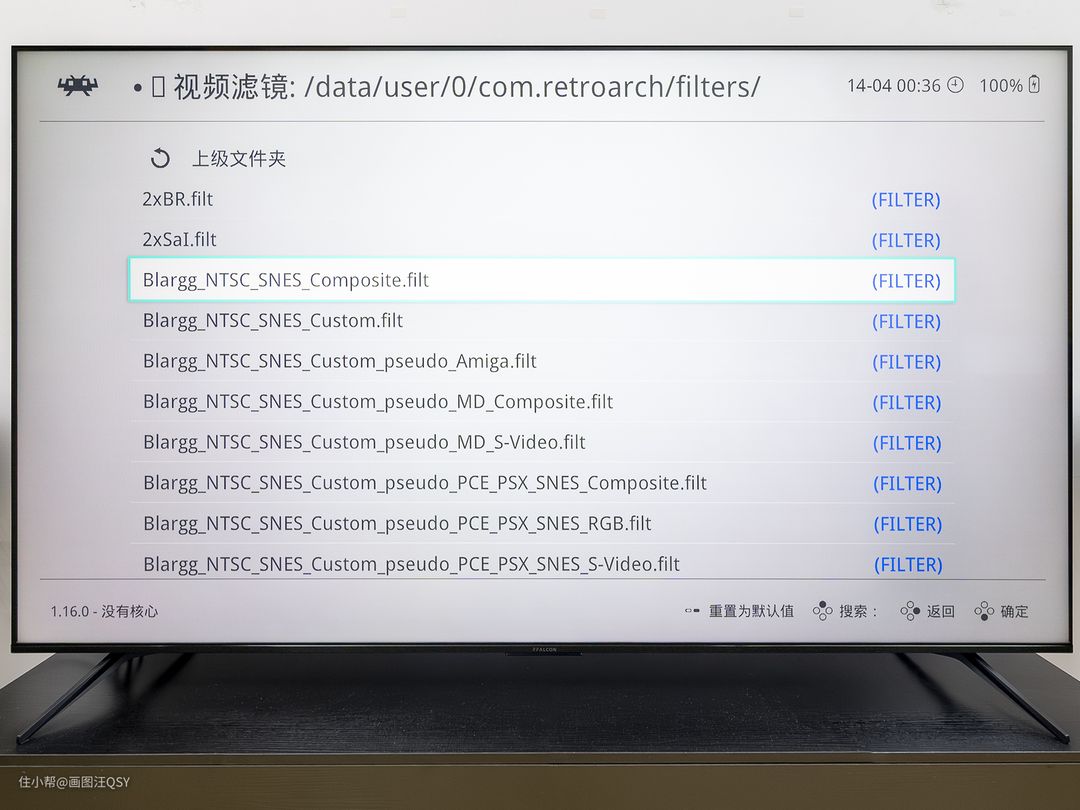Image resolution: width=1080 pixels, height=810 pixels.
Task: Select the 2xSaI.filt filter file
Action: [541, 240]
